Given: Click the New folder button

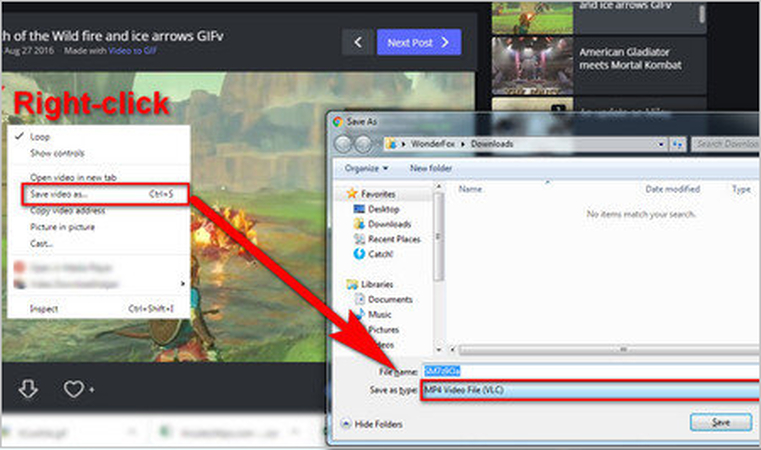Looking at the screenshot, I should pos(430,168).
